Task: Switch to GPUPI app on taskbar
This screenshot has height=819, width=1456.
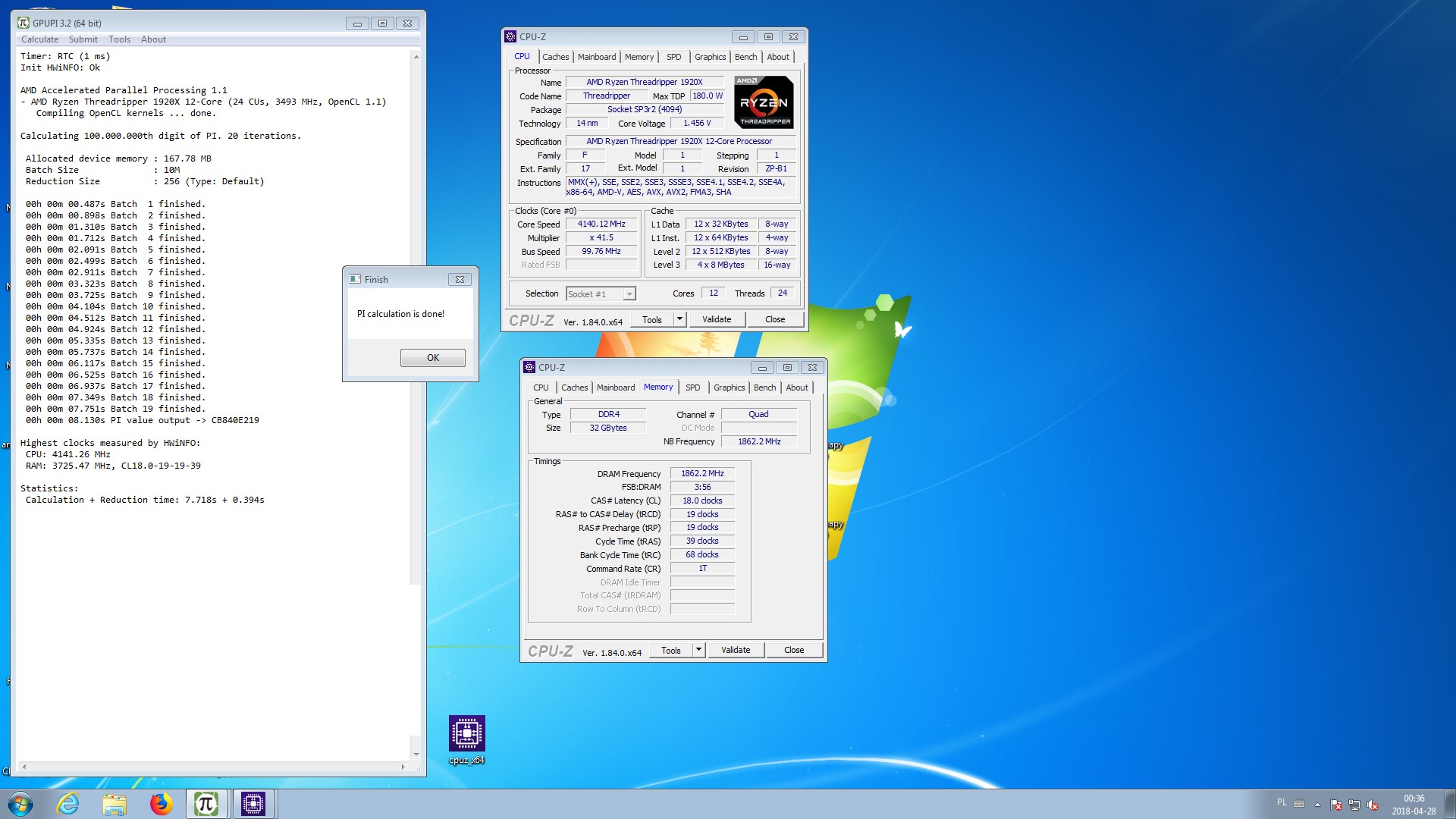Action: click(206, 804)
